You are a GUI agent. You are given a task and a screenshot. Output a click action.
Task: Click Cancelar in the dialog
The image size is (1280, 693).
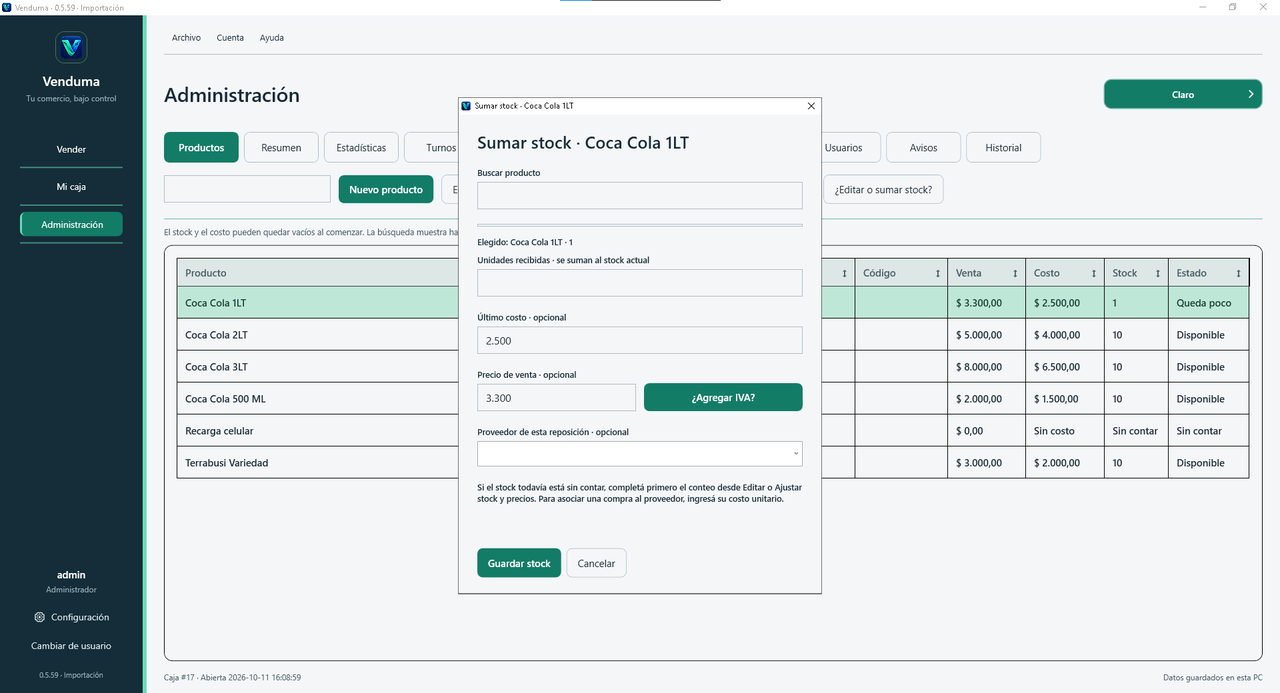point(596,563)
